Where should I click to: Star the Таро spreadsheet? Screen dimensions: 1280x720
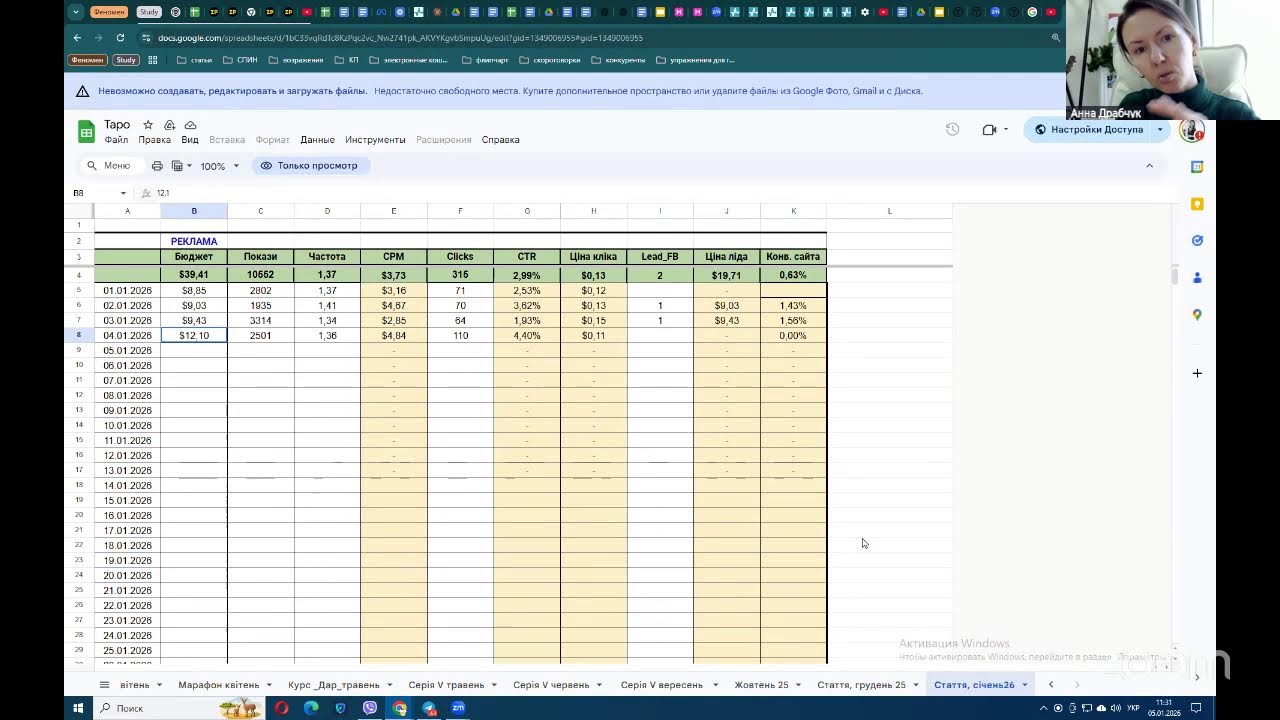point(148,125)
